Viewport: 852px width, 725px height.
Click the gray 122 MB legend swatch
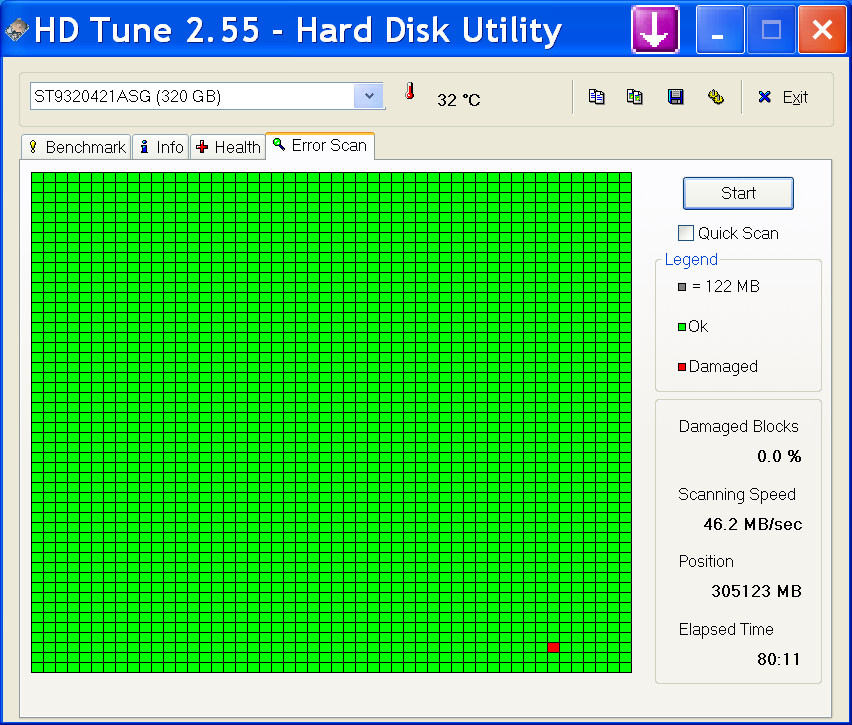pos(681,287)
